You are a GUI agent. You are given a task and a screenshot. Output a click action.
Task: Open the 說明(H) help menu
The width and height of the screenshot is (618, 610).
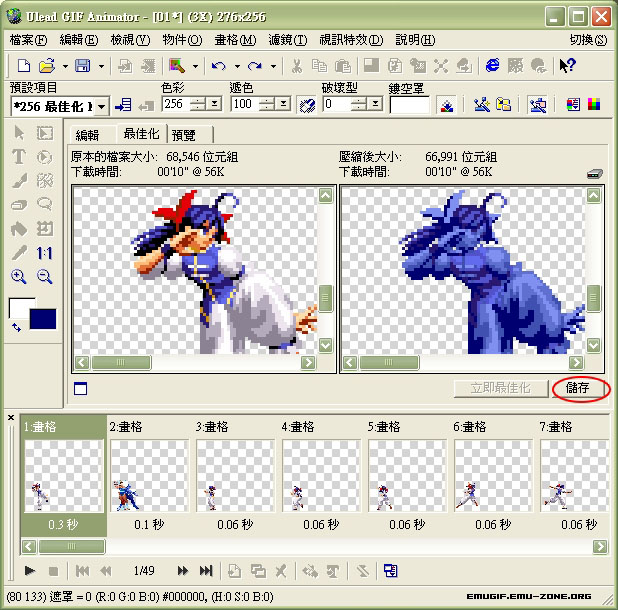click(x=415, y=40)
